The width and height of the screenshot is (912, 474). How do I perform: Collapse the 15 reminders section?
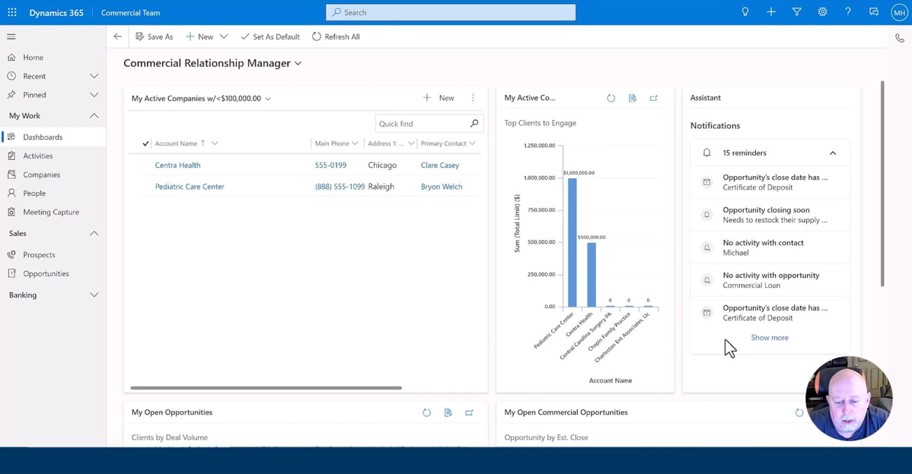(833, 153)
